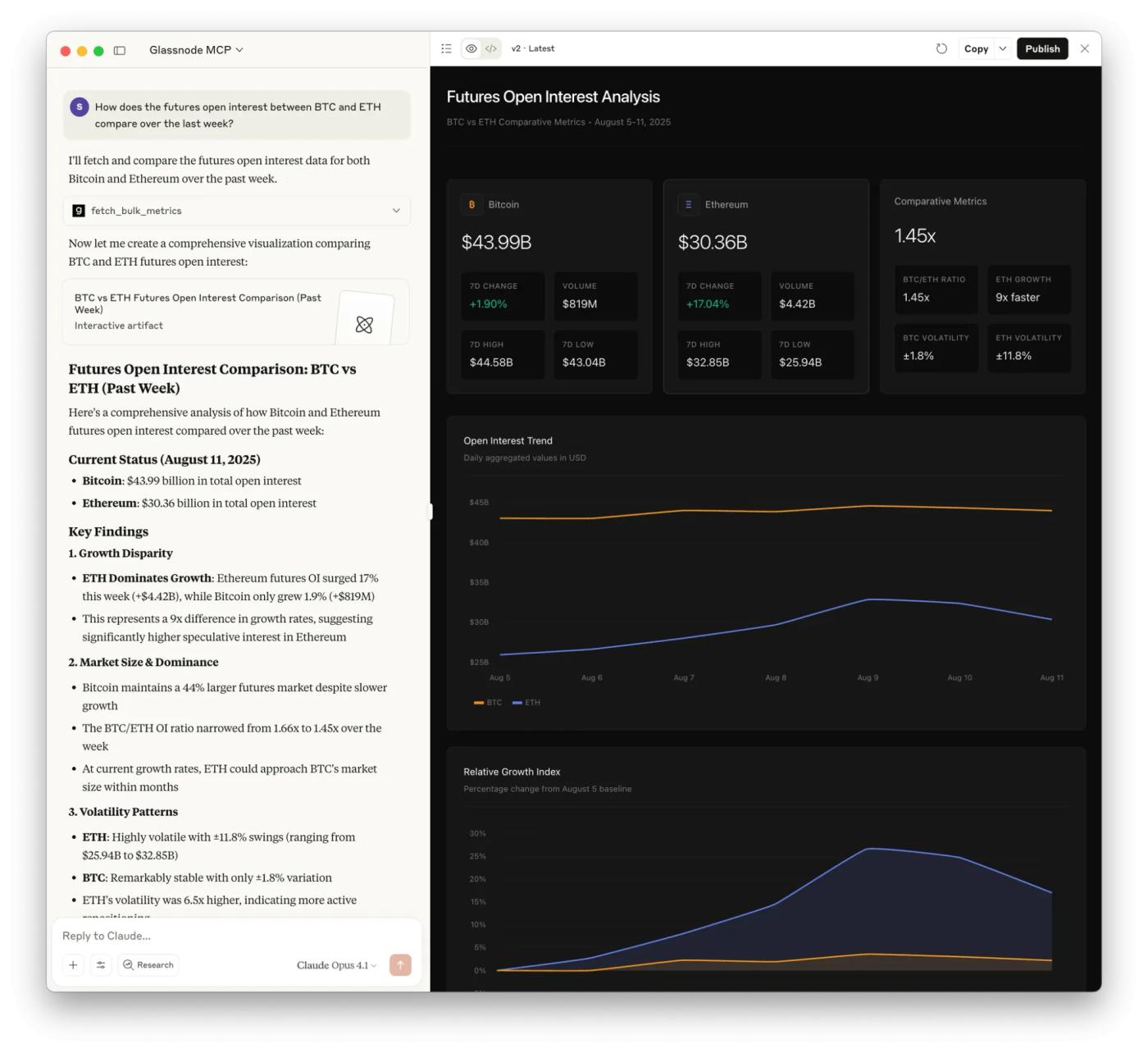This screenshot has width=1148, height=1053.
Task: Open BTC vs ETH Futures artifact card
Action: click(x=237, y=312)
